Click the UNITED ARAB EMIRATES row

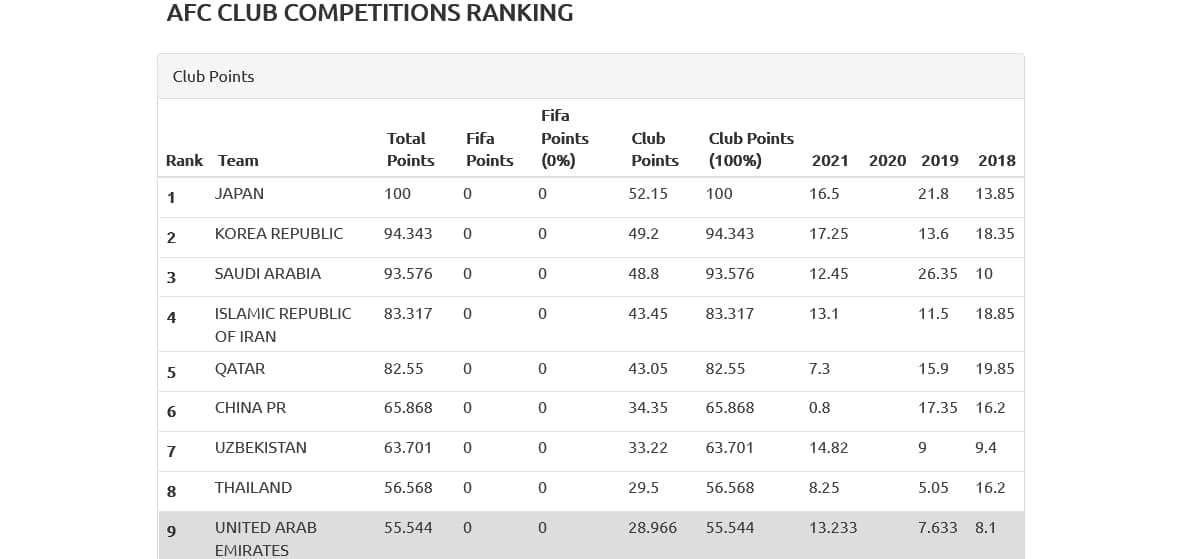[265, 538]
